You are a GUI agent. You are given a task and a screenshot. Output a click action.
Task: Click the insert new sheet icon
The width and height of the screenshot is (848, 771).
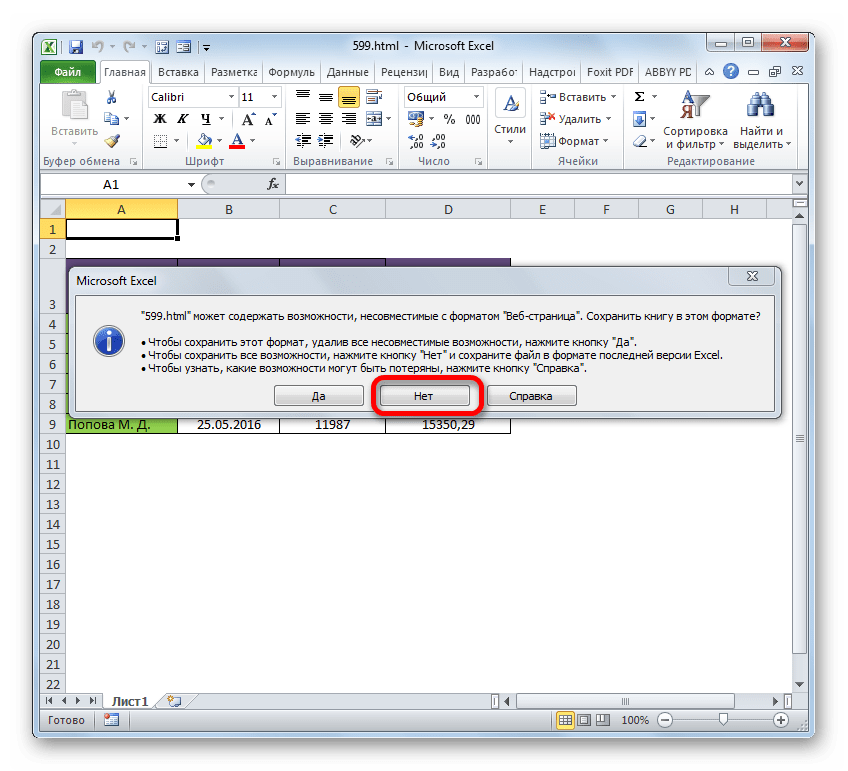pyautogui.click(x=174, y=702)
